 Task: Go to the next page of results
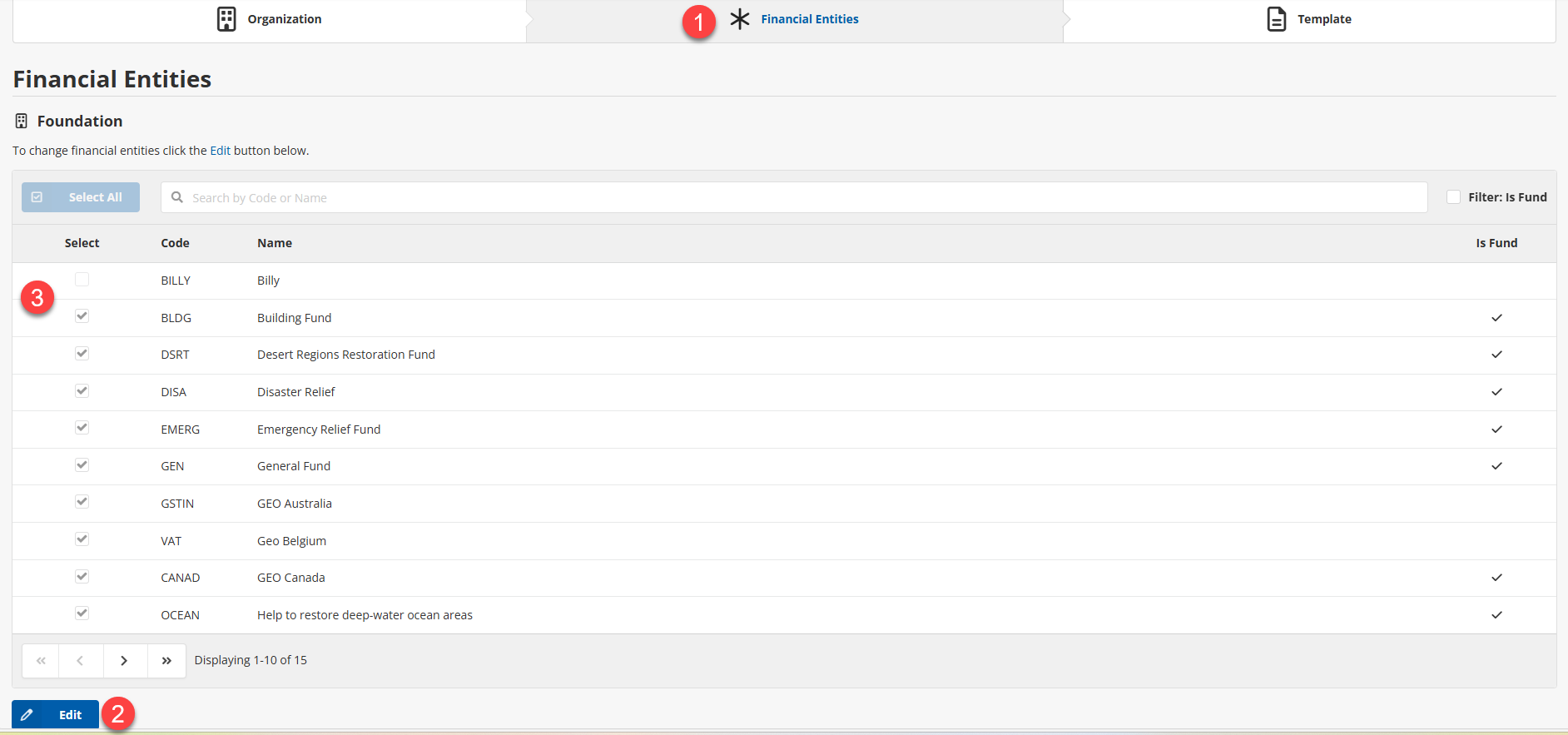124,661
